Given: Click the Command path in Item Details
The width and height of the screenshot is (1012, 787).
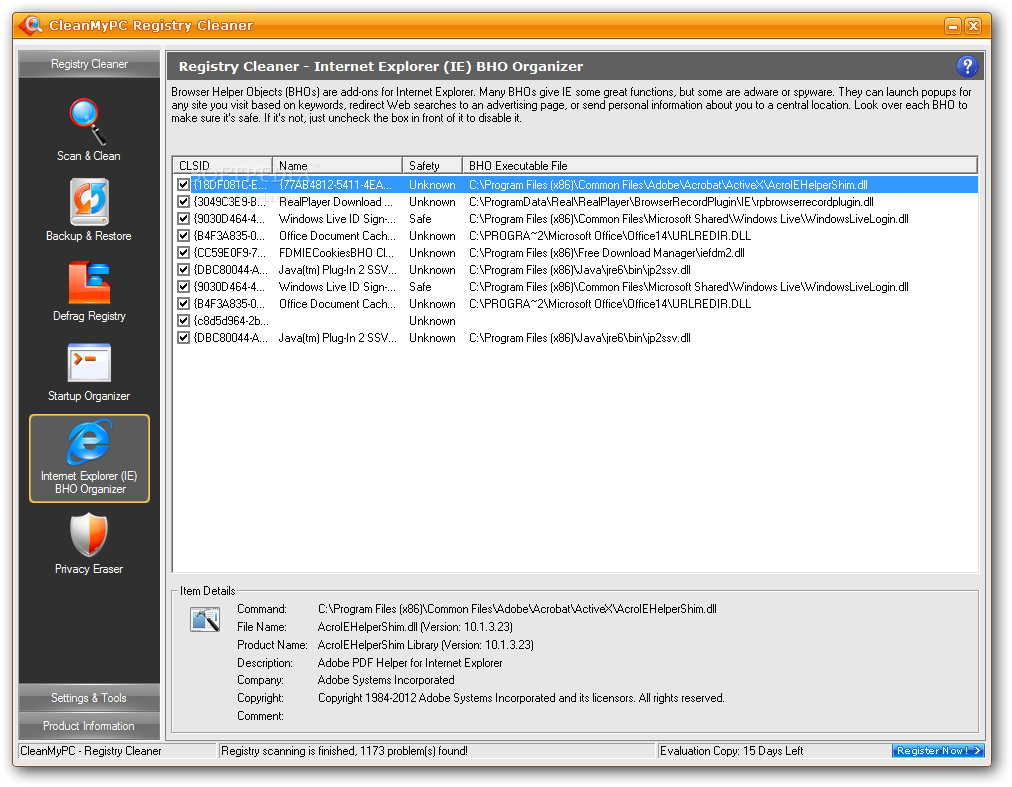Looking at the screenshot, I should 517,609.
